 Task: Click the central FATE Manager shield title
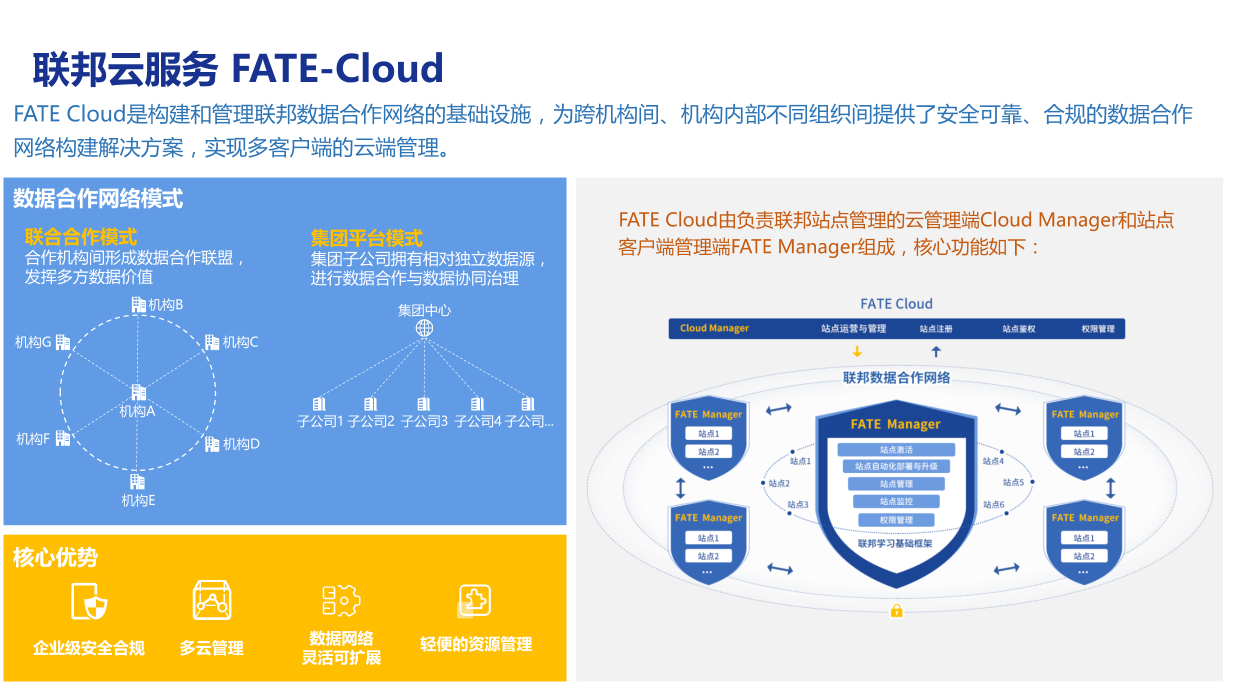tap(896, 424)
